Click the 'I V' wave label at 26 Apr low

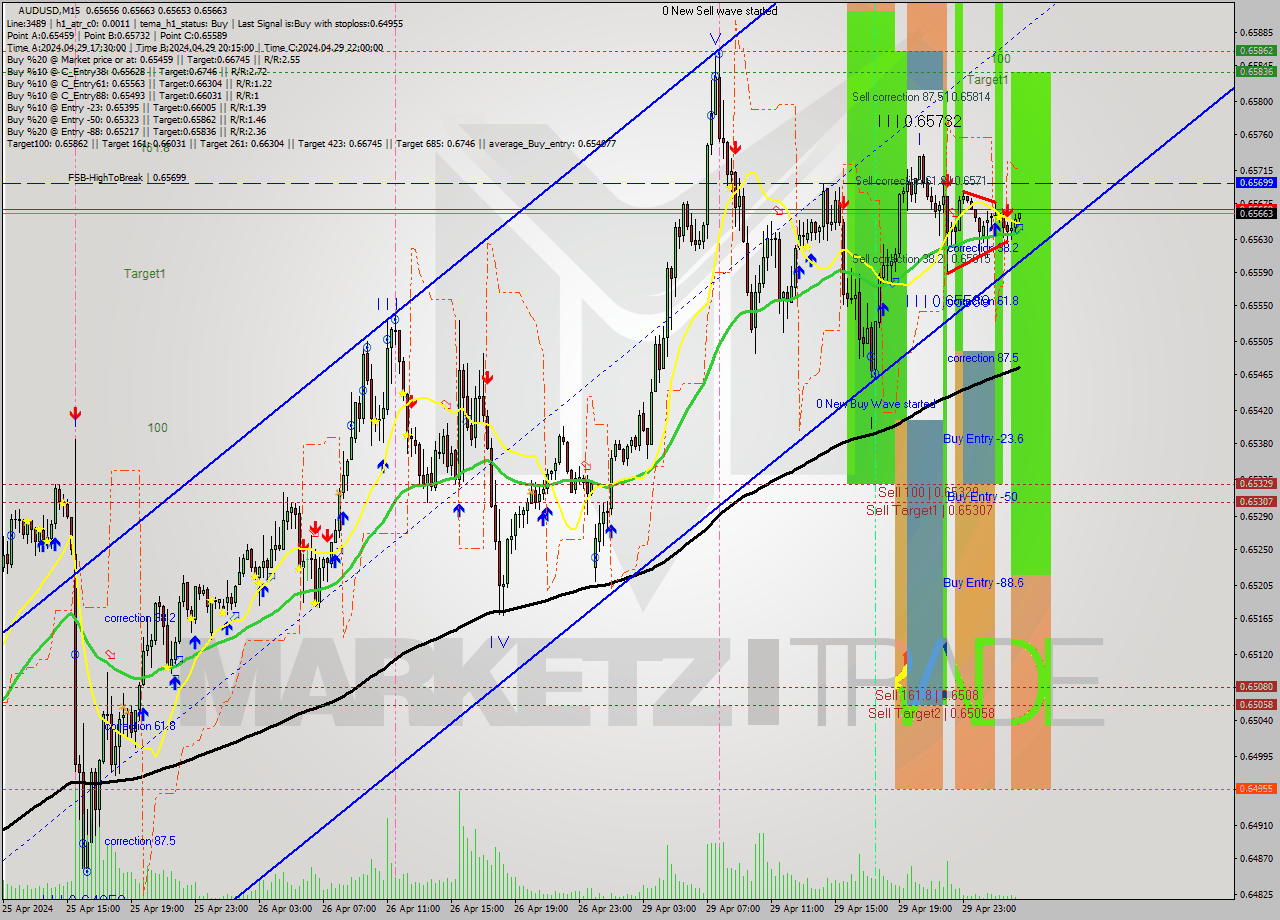click(500, 641)
